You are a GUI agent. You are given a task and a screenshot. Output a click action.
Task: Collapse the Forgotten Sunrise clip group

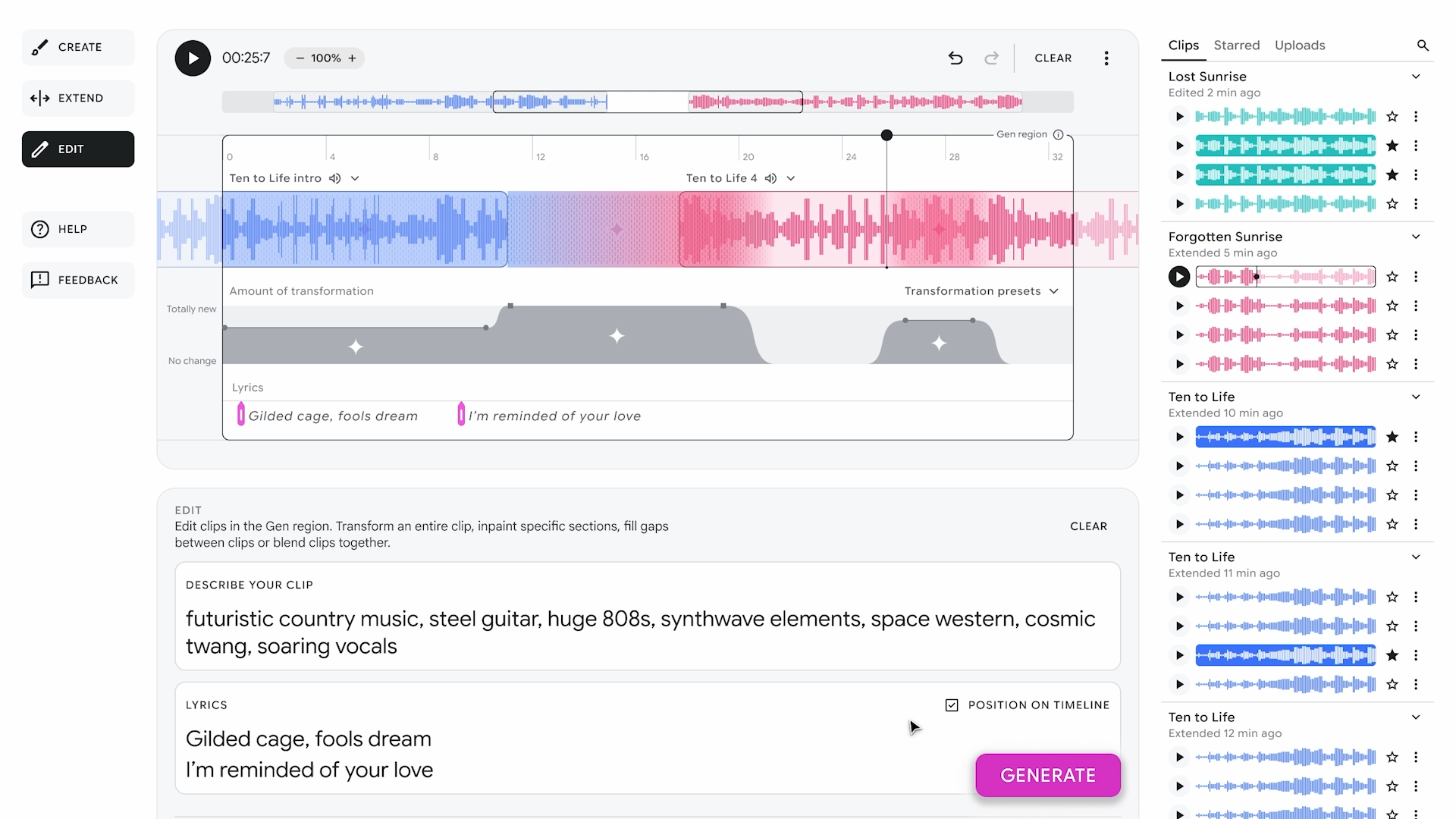pos(1415,237)
